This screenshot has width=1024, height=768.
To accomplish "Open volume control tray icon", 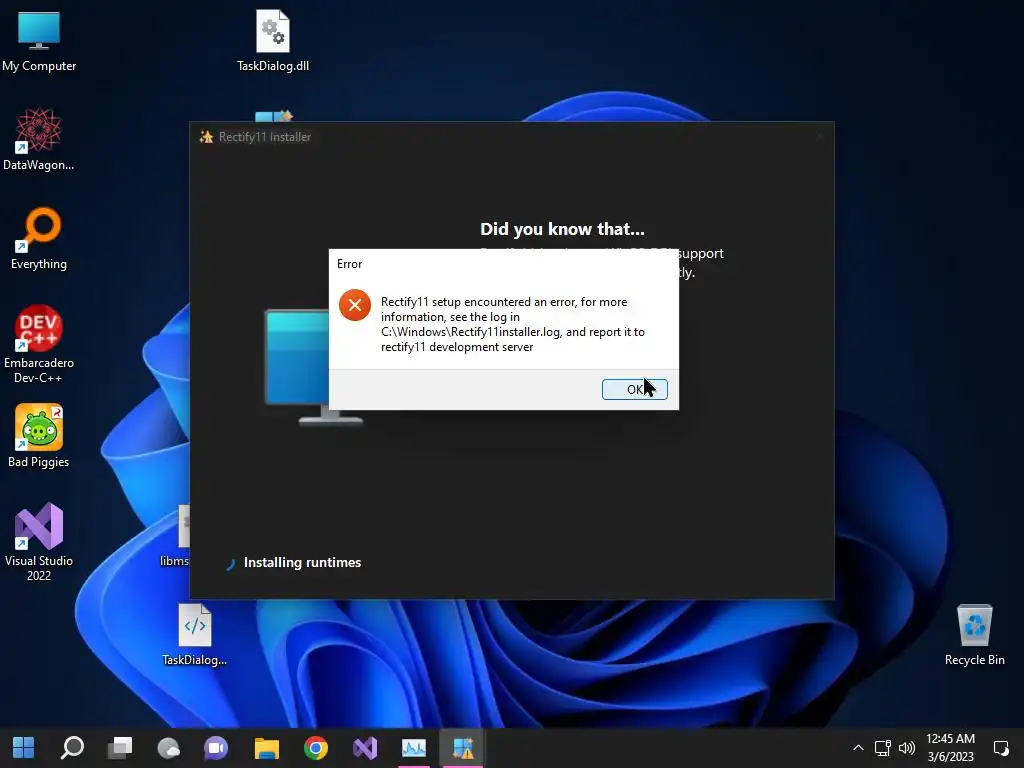I will 906,748.
